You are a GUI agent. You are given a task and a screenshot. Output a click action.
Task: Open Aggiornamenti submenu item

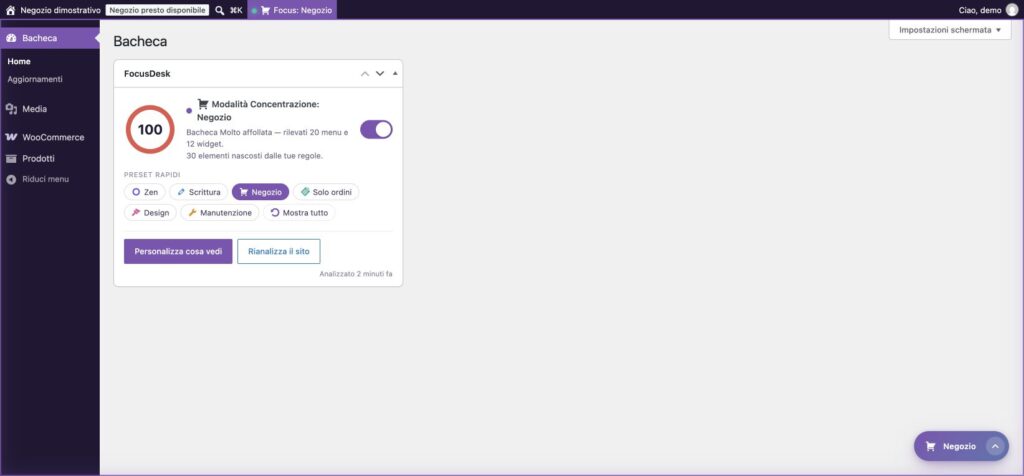coord(35,79)
